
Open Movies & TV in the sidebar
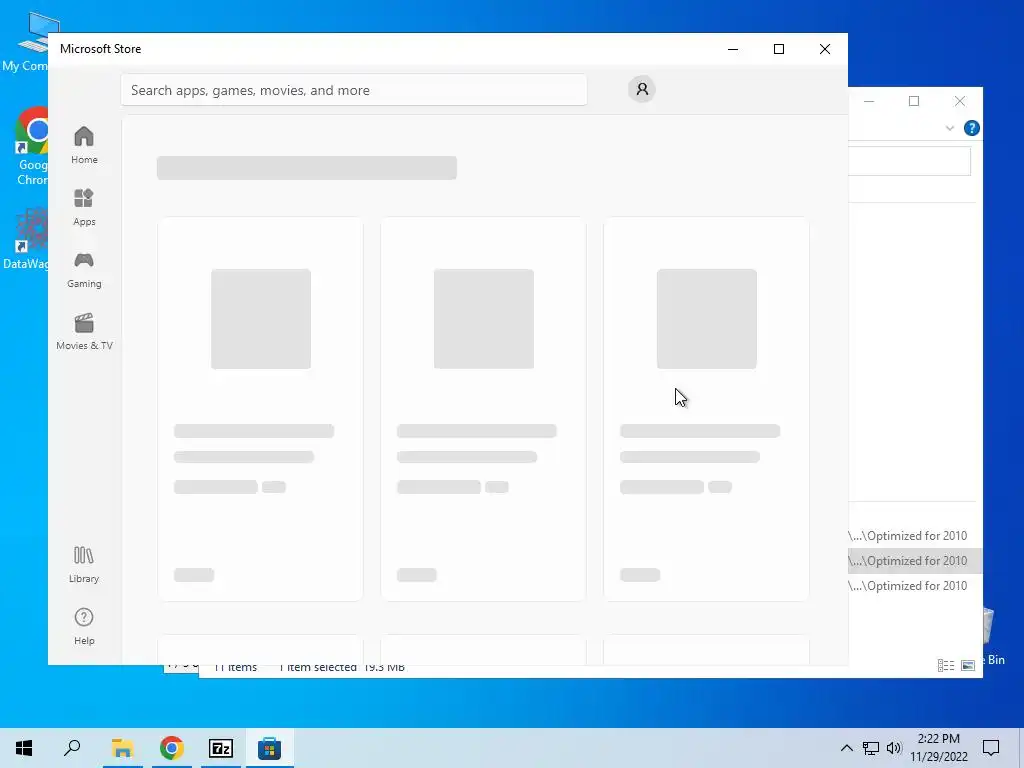84,332
